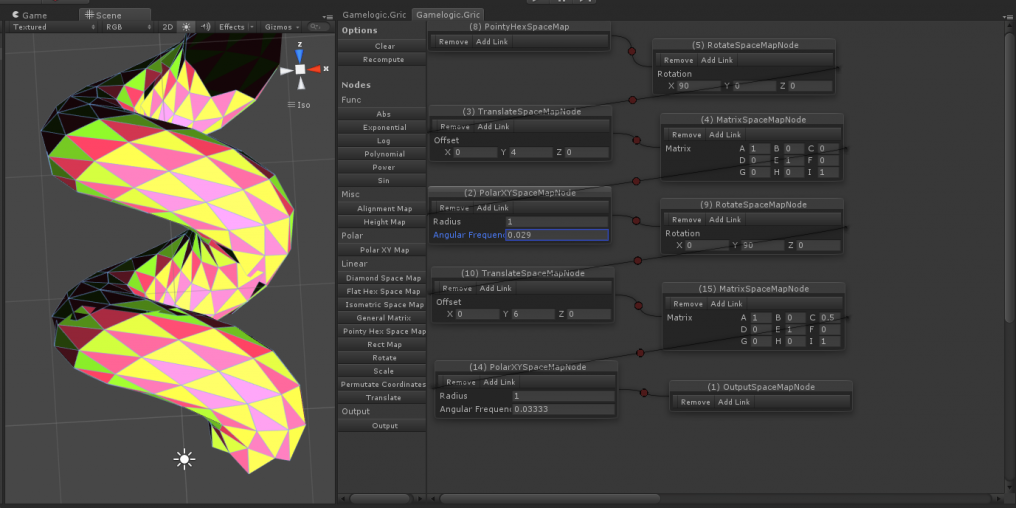Add a Pointy Hex Space Map node

point(384,331)
